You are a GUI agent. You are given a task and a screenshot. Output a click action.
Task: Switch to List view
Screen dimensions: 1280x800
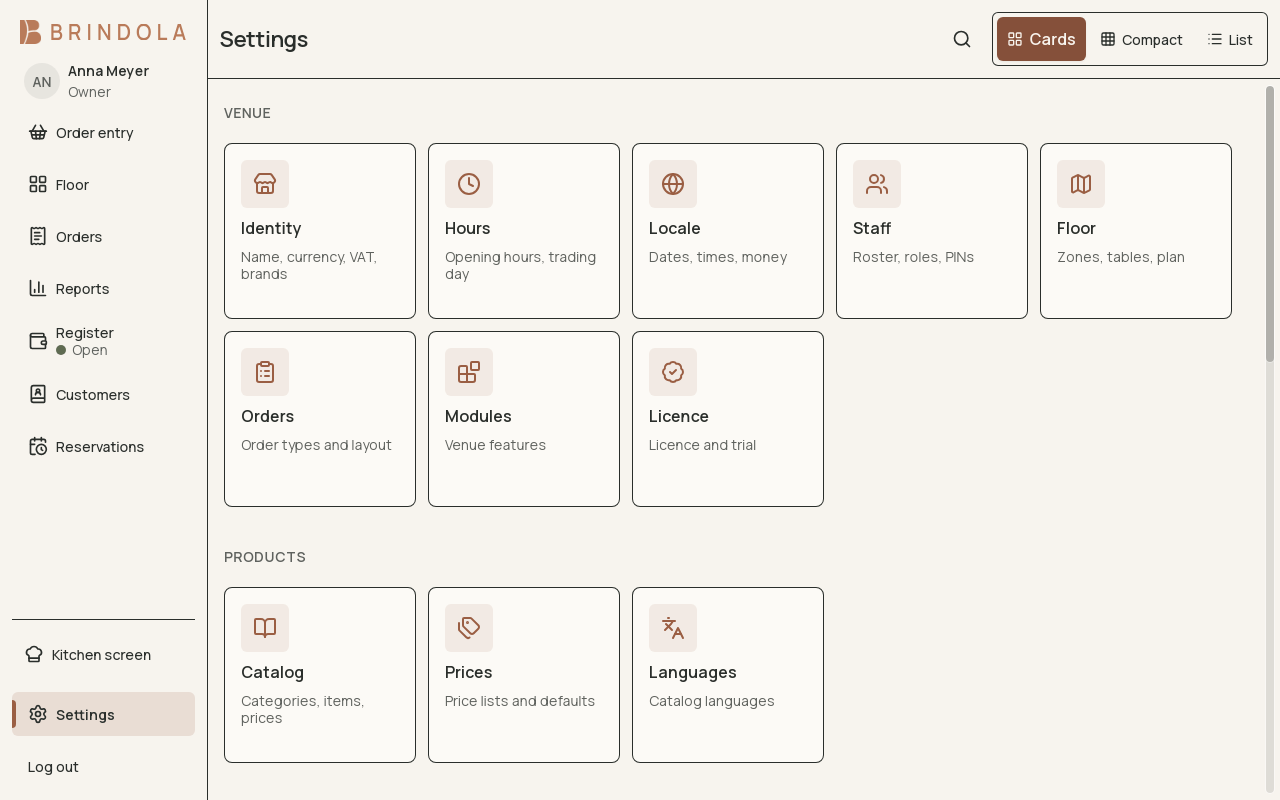(x=1230, y=39)
